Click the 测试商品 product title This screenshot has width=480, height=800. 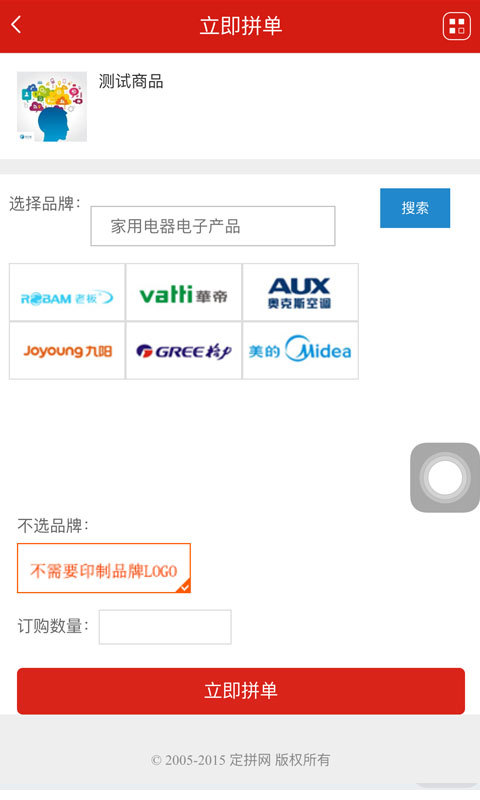click(x=131, y=81)
